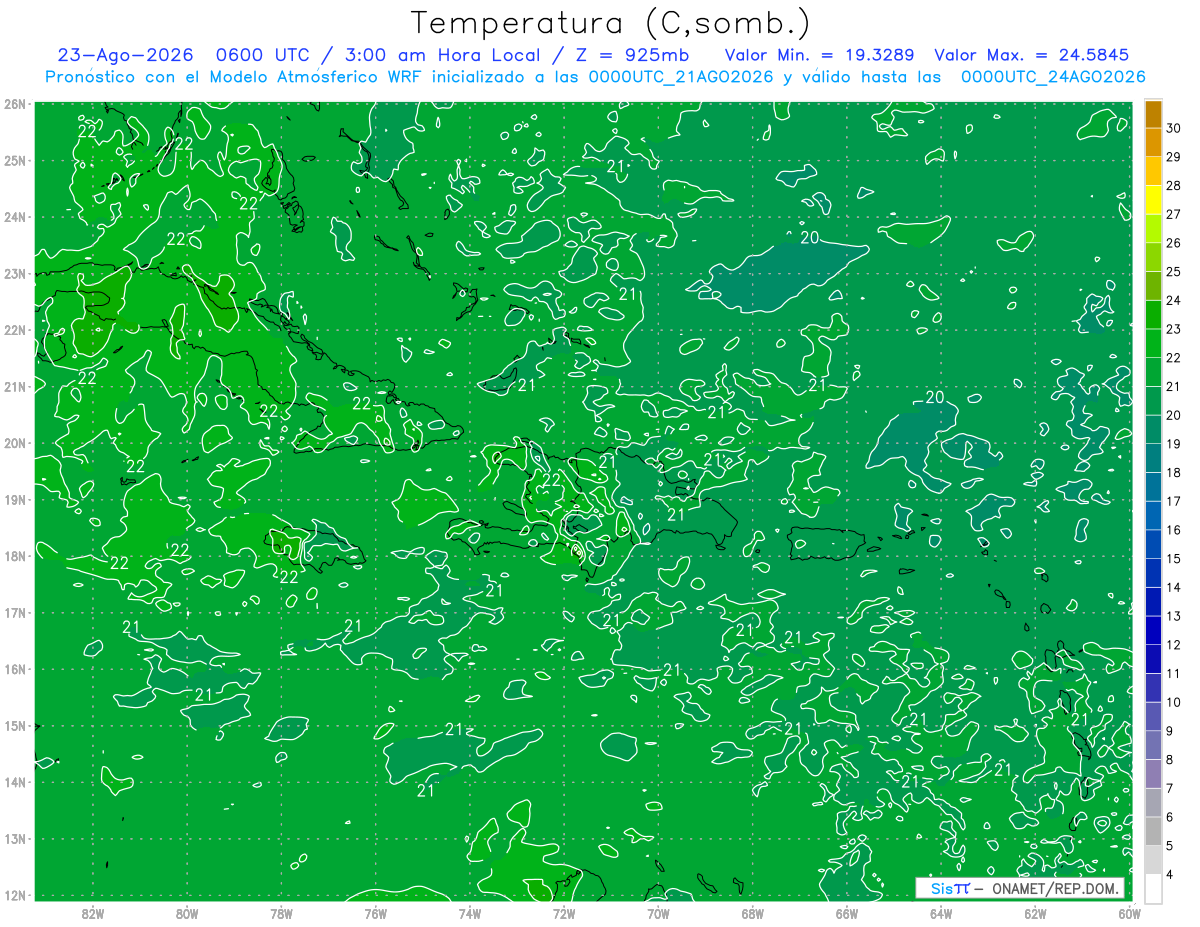The height and width of the screenshot is (927, 1200).
Task: Click the color scale label '10'
Action: click(x=1173, y=702)
